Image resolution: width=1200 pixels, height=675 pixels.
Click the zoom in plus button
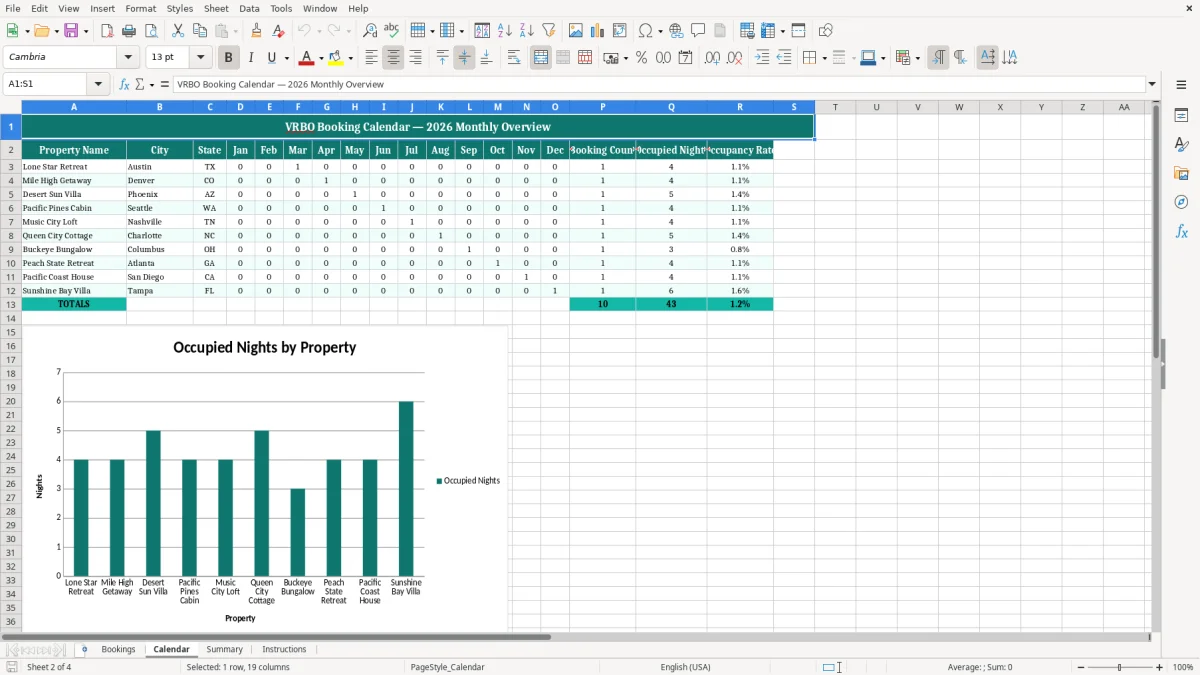pos(1160,667)
